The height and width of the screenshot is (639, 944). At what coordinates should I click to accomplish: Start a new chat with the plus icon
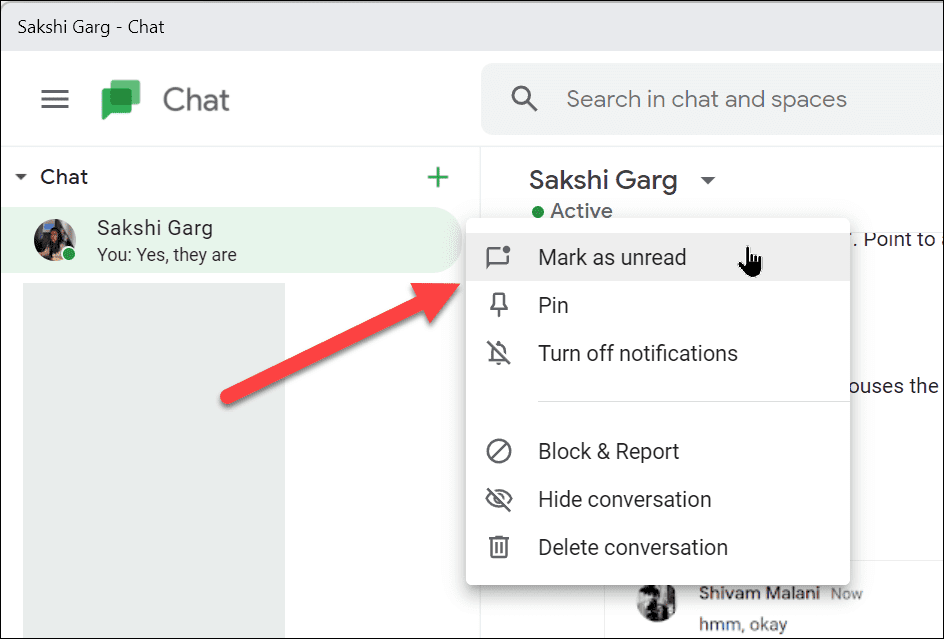pyautogui.click(x=438, y=177)
